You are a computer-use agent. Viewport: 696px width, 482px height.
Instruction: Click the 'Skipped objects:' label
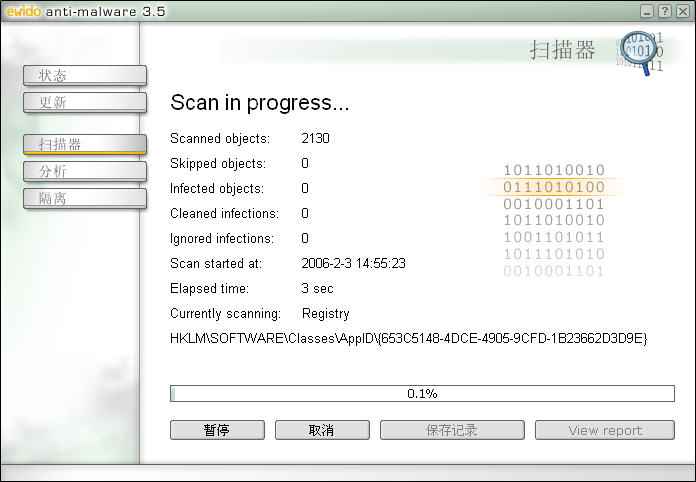click(x=218, y=164)
